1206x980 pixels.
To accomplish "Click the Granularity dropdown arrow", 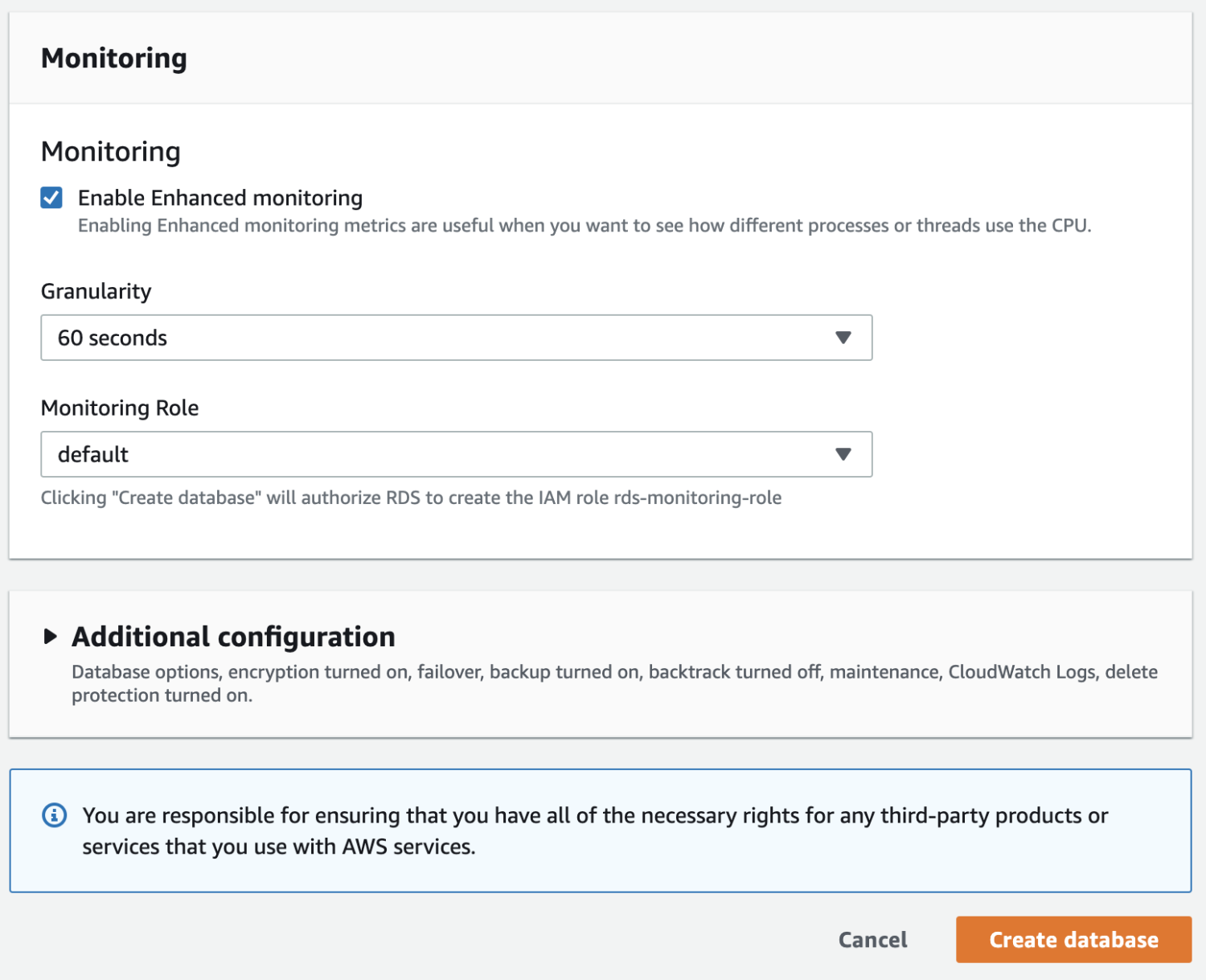I will tap(843, 338).
